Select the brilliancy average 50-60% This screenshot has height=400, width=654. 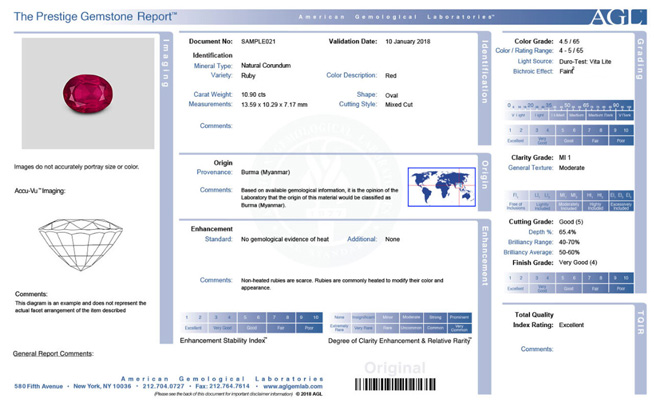coord(569,252)
